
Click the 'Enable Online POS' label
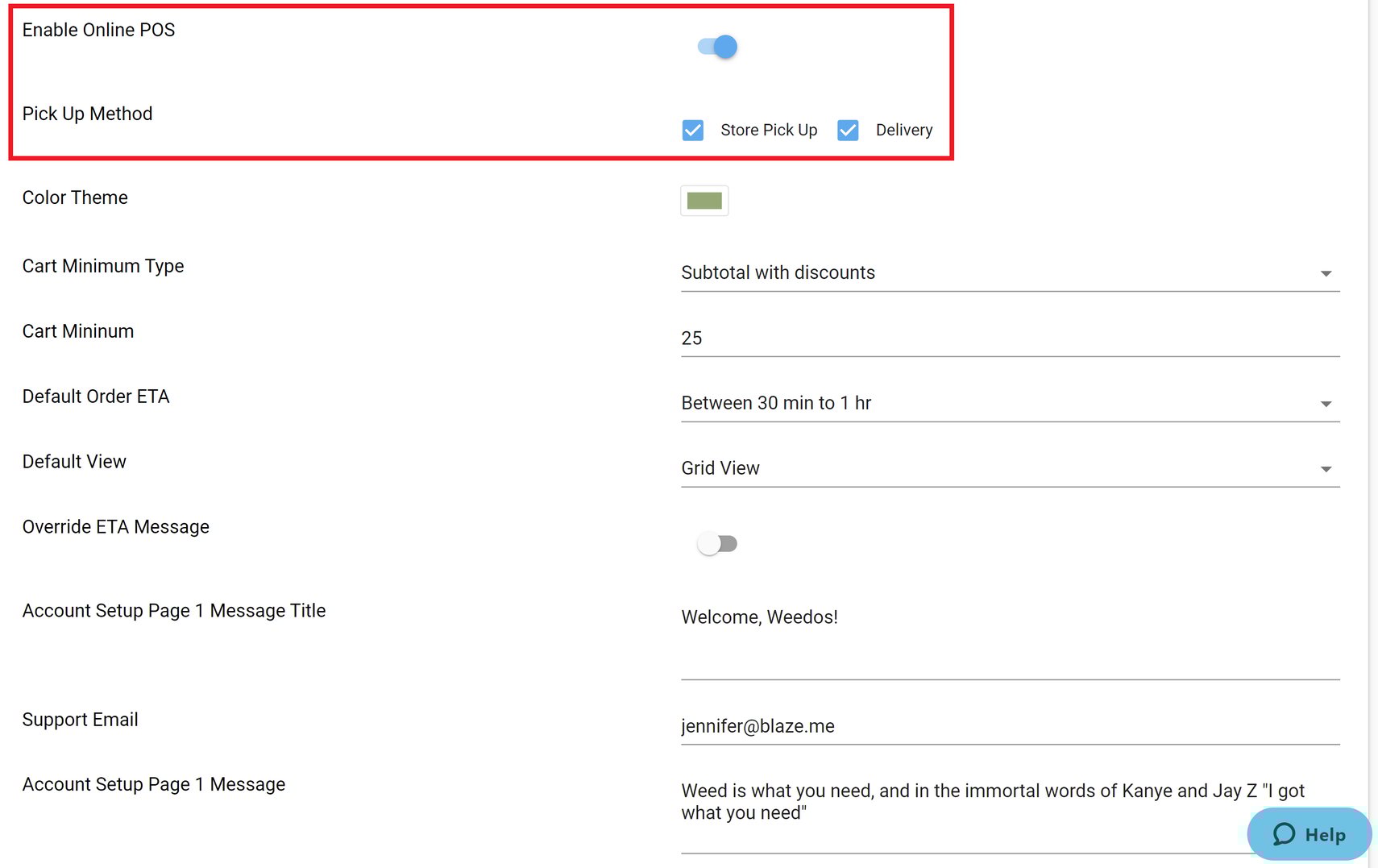pyautogui.click(x=98, y=30)
